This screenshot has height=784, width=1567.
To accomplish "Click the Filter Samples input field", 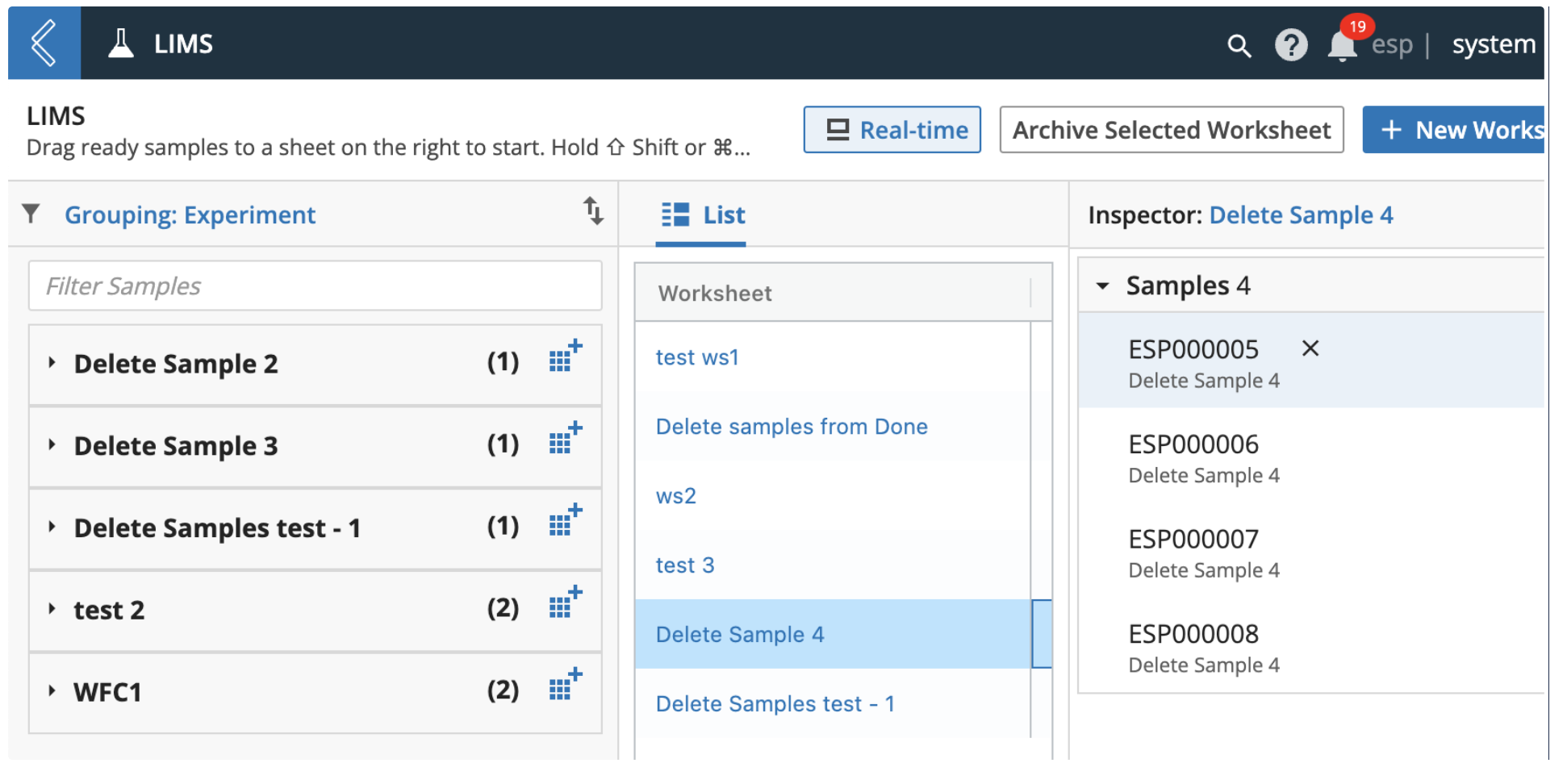I will (315, 286).
